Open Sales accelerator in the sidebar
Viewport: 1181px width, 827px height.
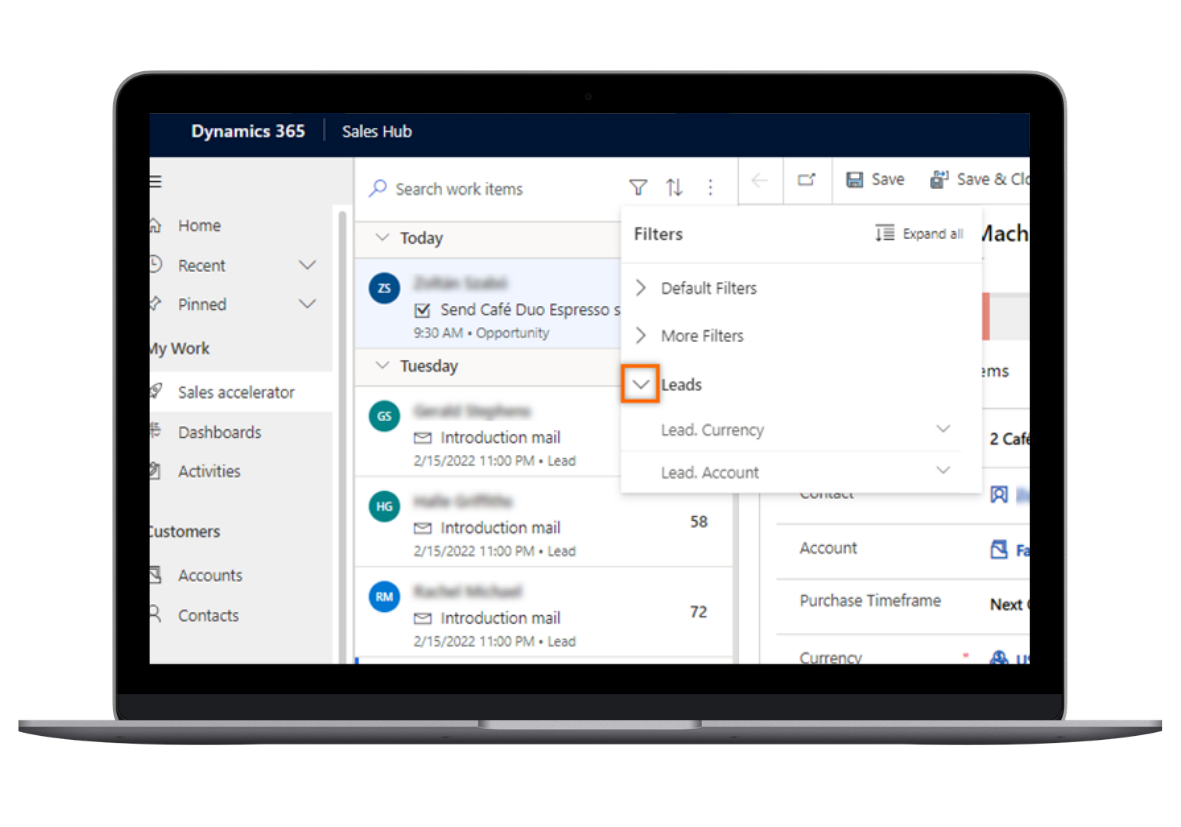pyautogui.click(x=236, y=393)
